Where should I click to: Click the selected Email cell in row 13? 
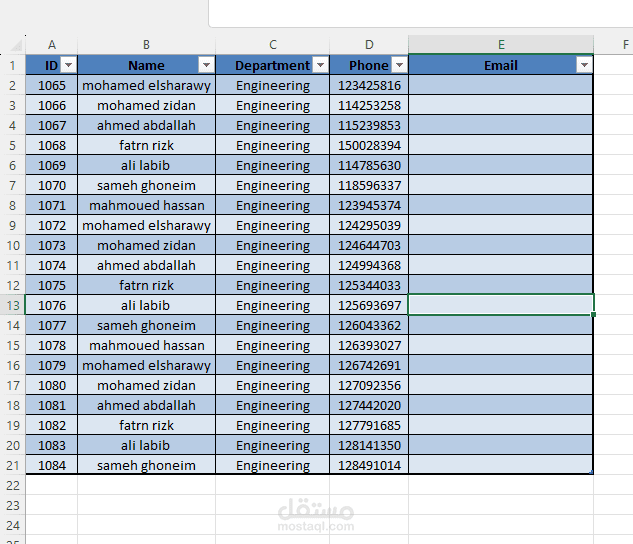501,305
